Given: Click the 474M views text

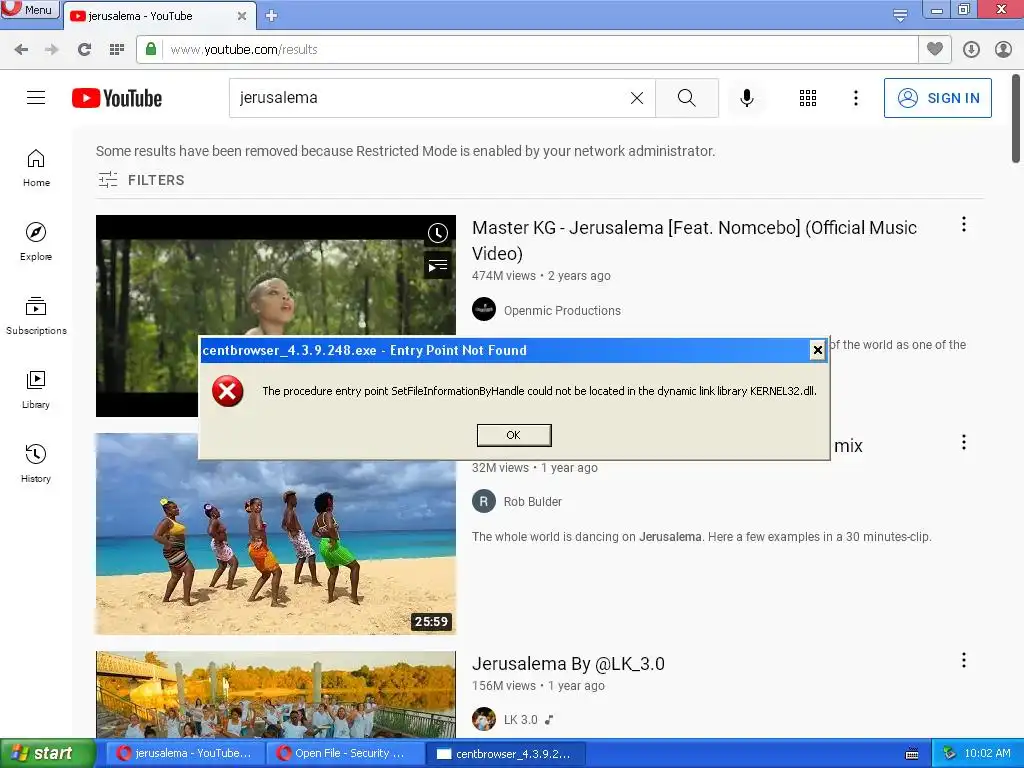Looking at the screenshot, I should 504,276.
